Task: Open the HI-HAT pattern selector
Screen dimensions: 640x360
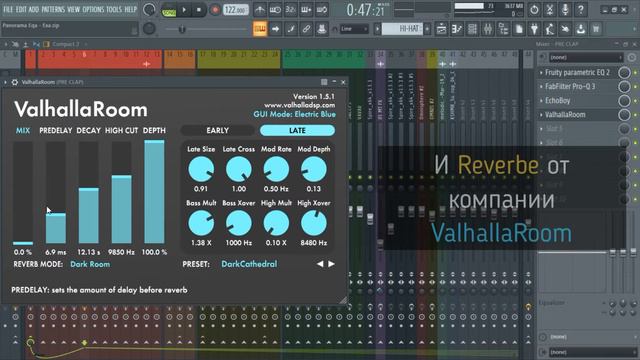Action: [x=402, y=29]
